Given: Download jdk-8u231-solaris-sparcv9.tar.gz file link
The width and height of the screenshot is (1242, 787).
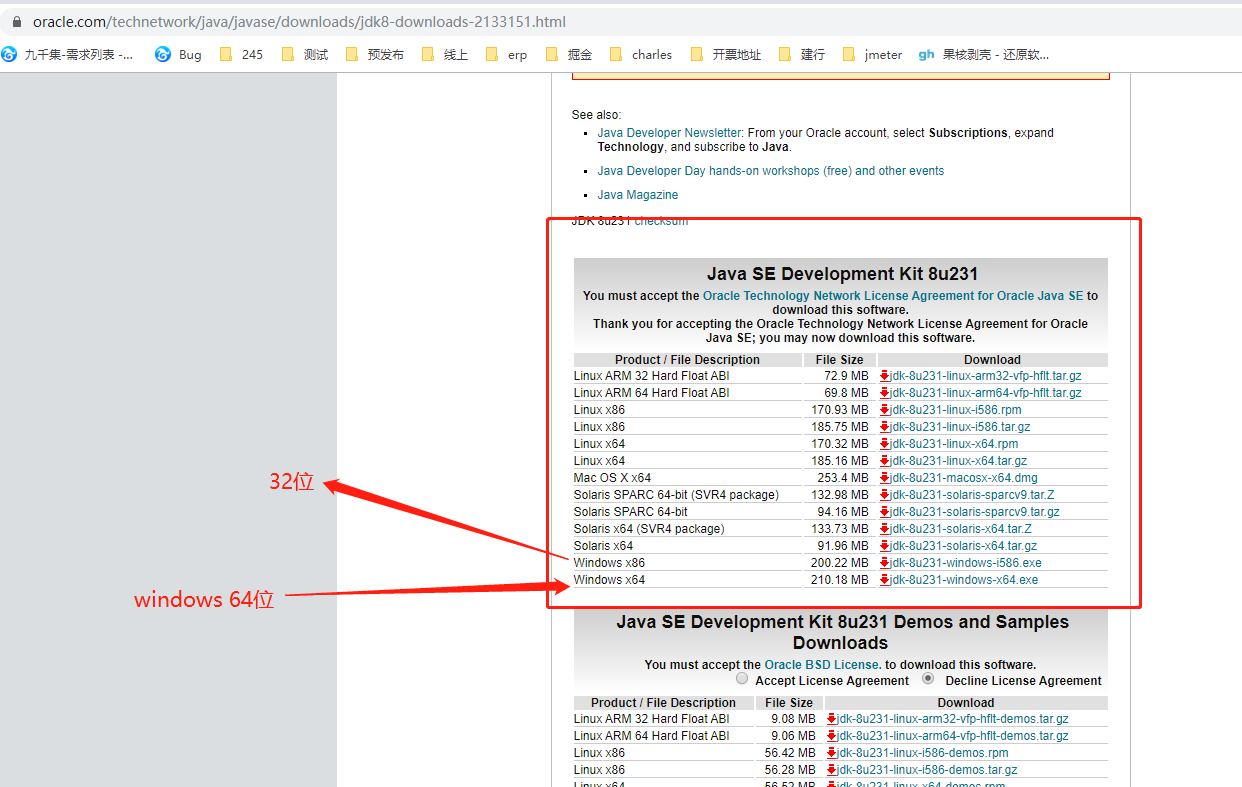Looking at the screenshot, I should point(975,512).
